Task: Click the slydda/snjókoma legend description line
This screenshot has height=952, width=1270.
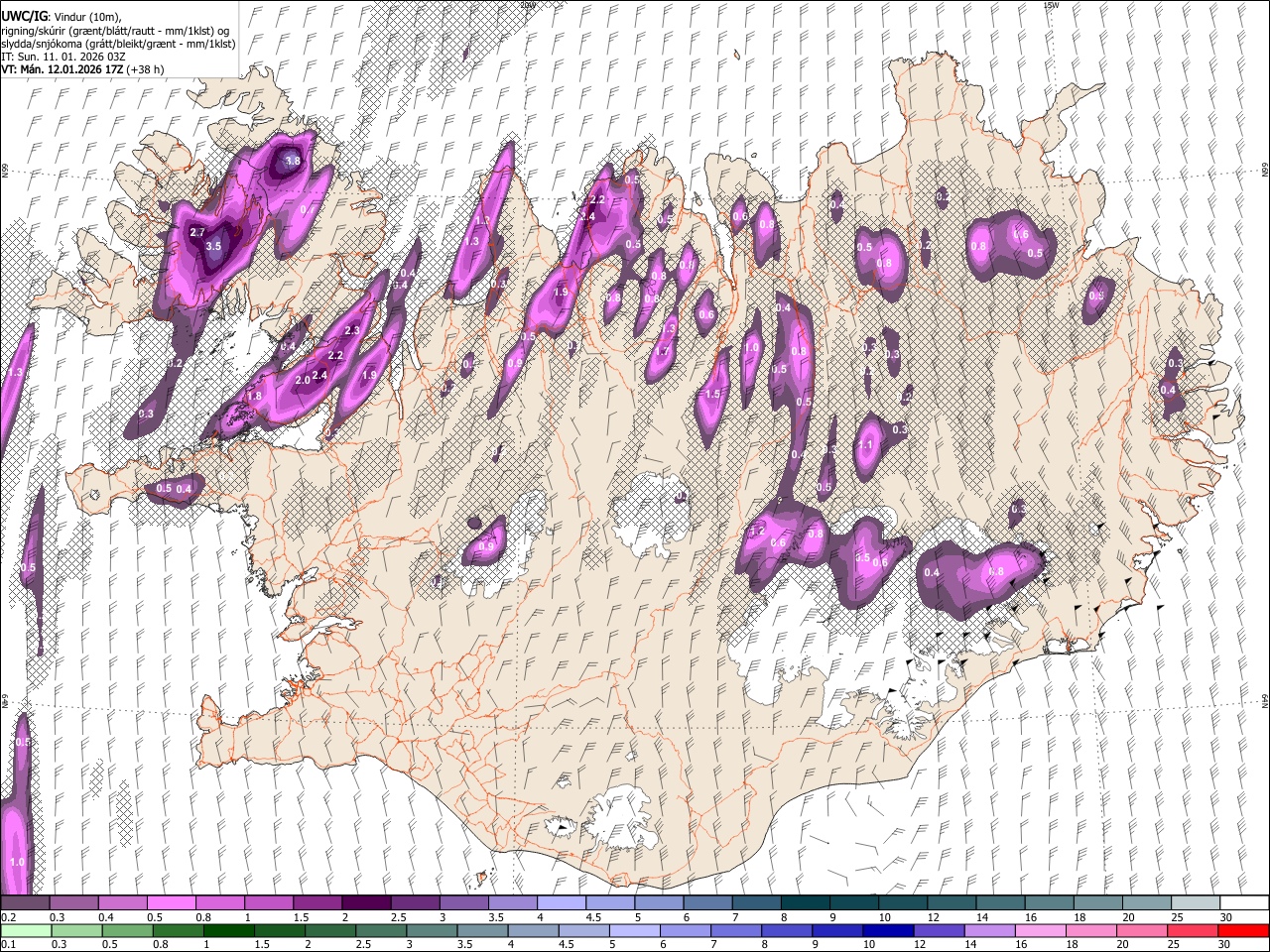Action: pos(118,44)
